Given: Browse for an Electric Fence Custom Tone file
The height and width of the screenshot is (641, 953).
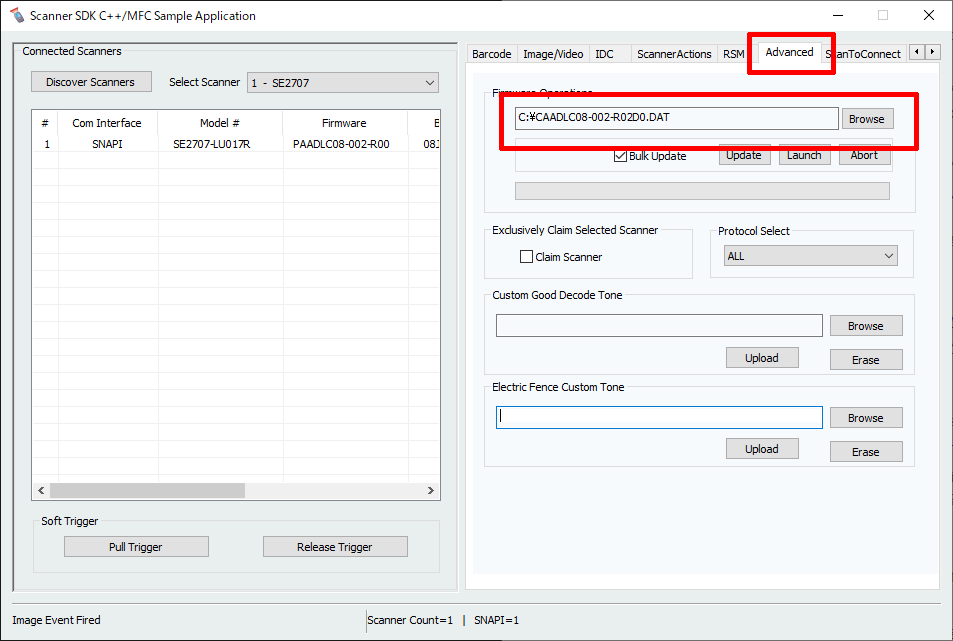Looking at the screenshot, I should pos(865,417).
